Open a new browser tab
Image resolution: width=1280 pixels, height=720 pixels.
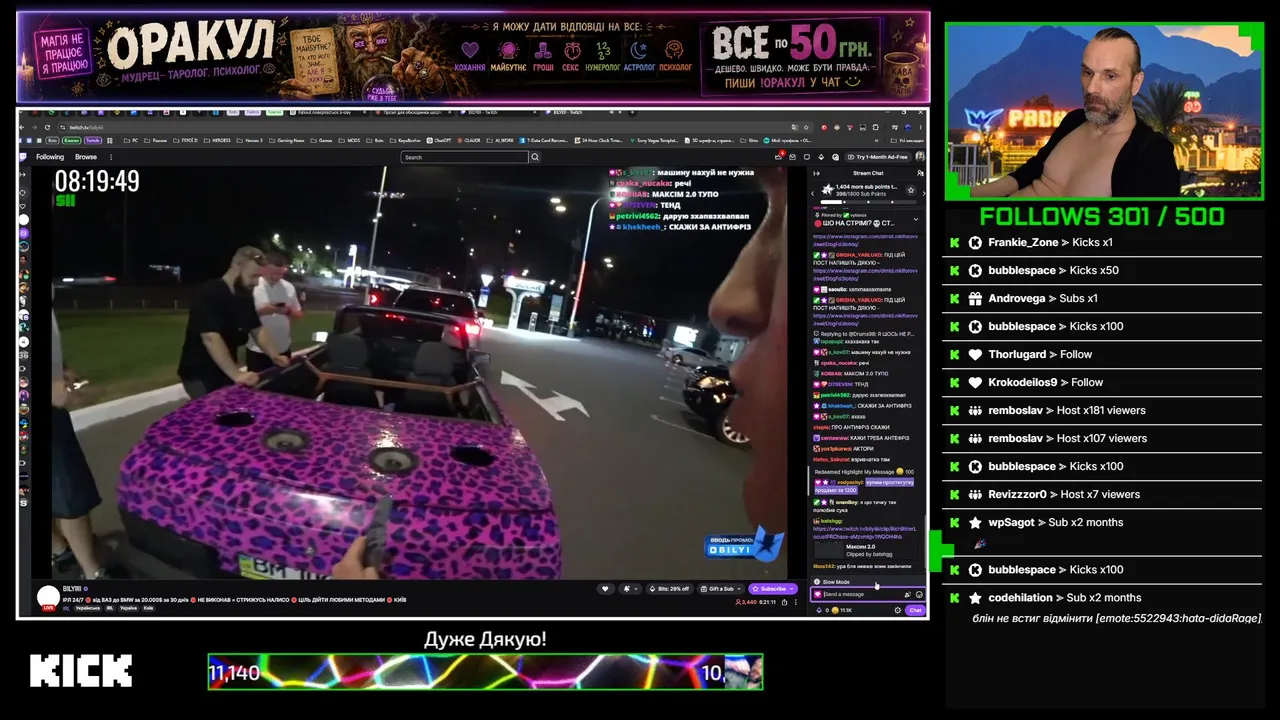tap(630, 112)
